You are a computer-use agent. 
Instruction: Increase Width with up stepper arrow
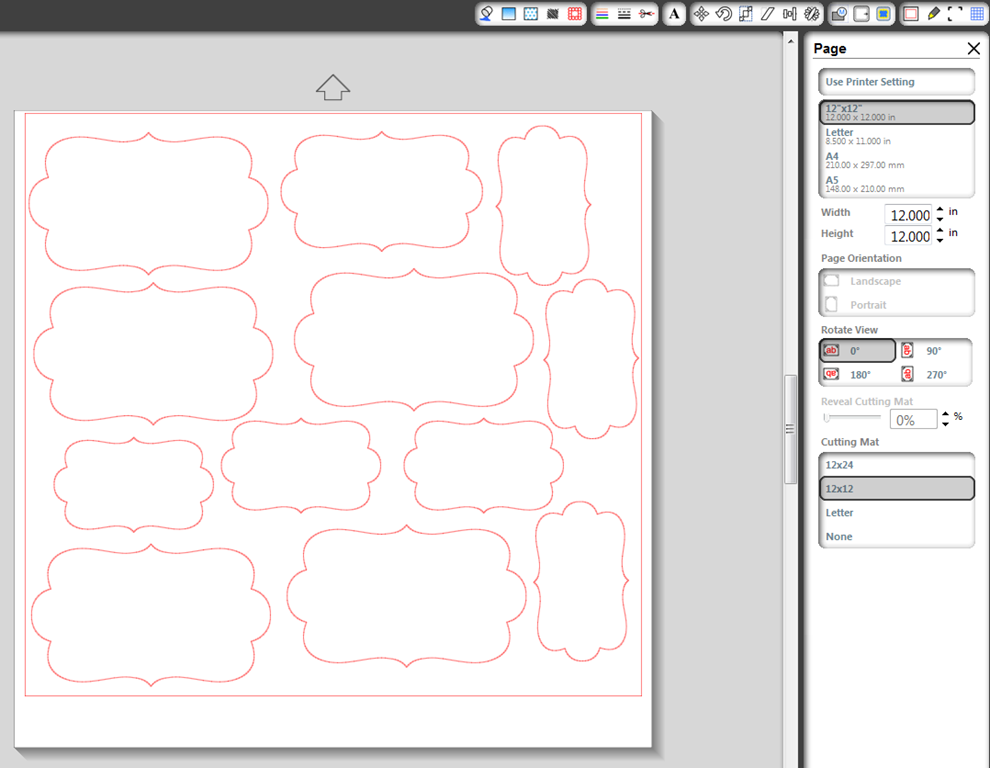coord(940,210)
